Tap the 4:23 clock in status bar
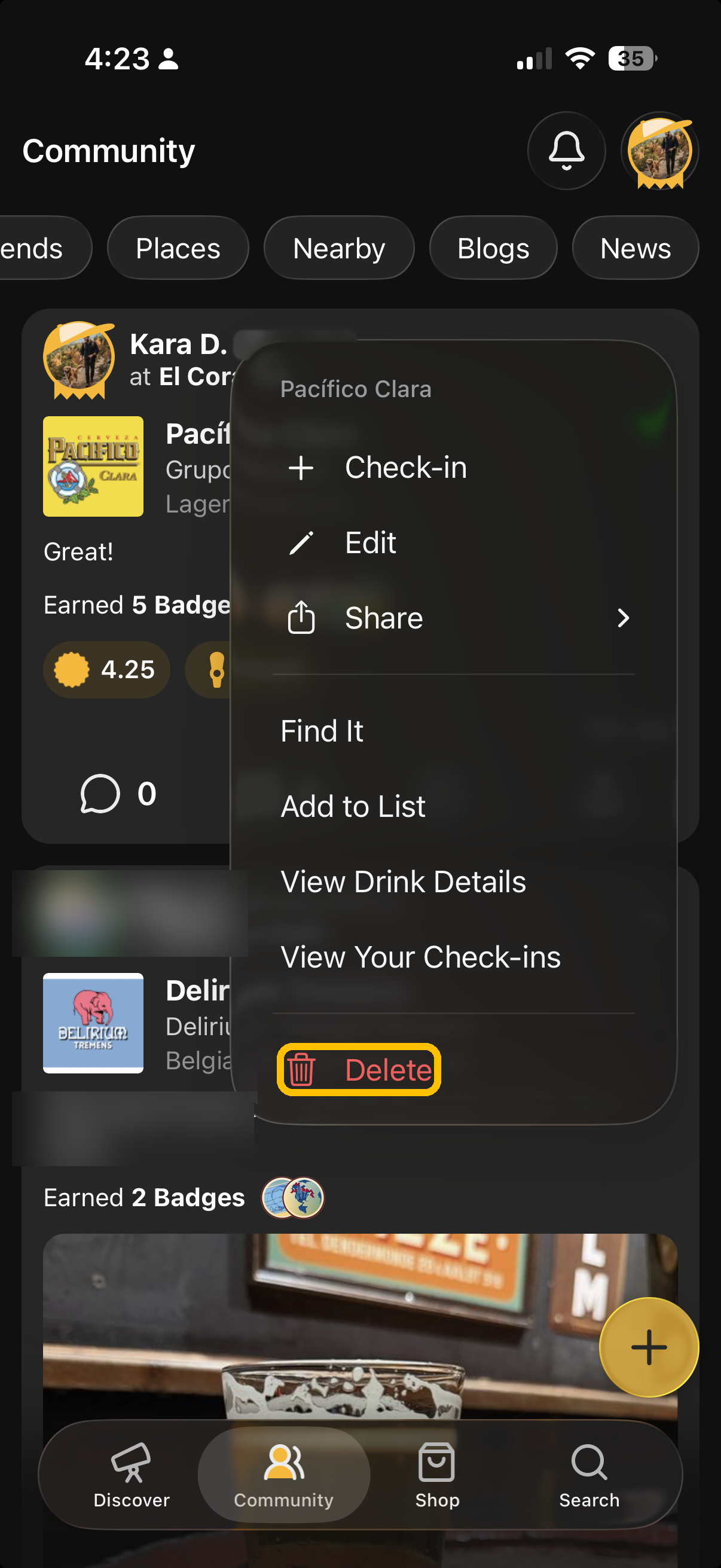Image resolution: width=721 pixels, height=1568 pixels. click(x=117, y=59)
